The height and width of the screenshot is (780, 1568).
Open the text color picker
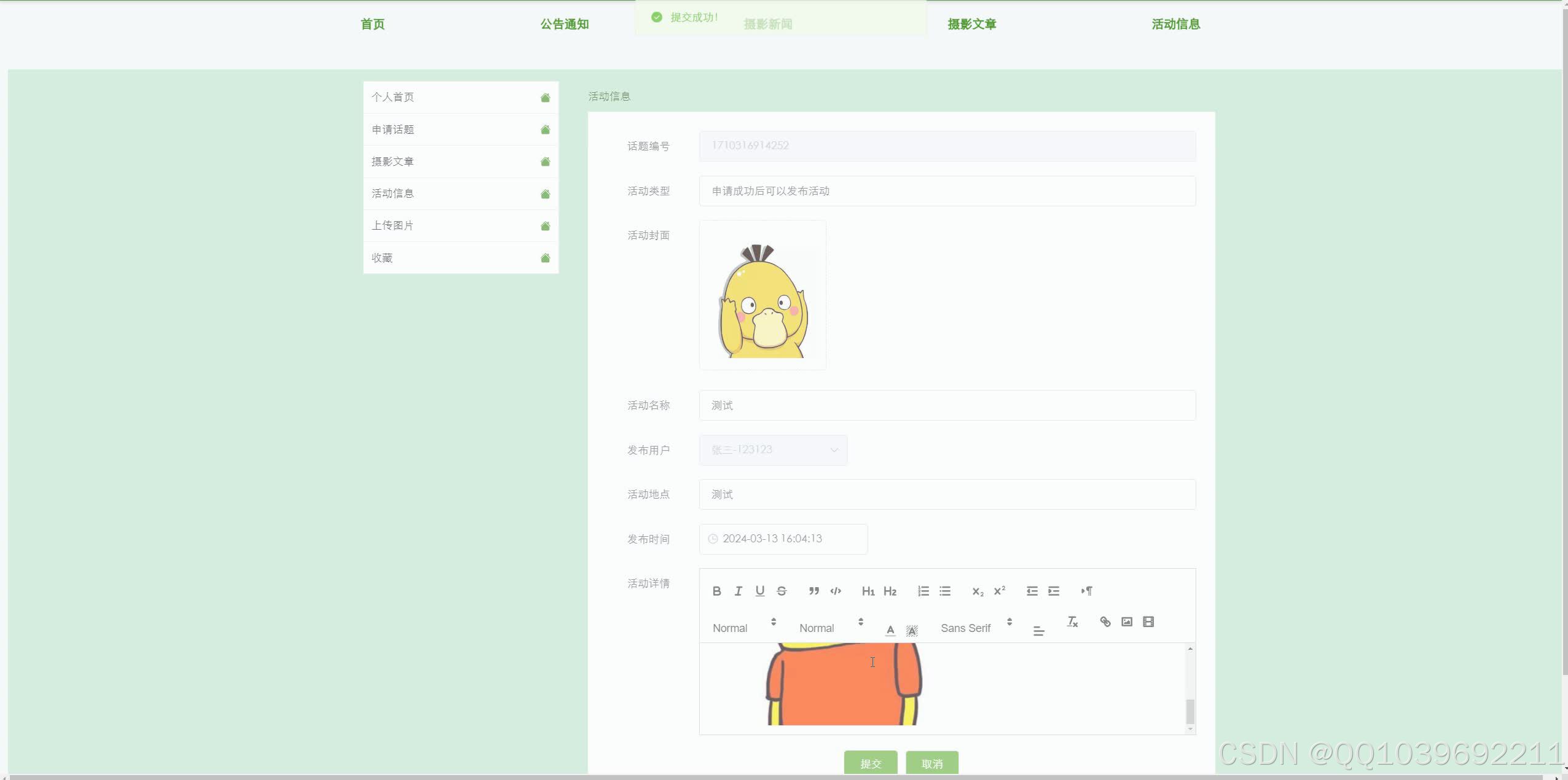pos(890,630)
